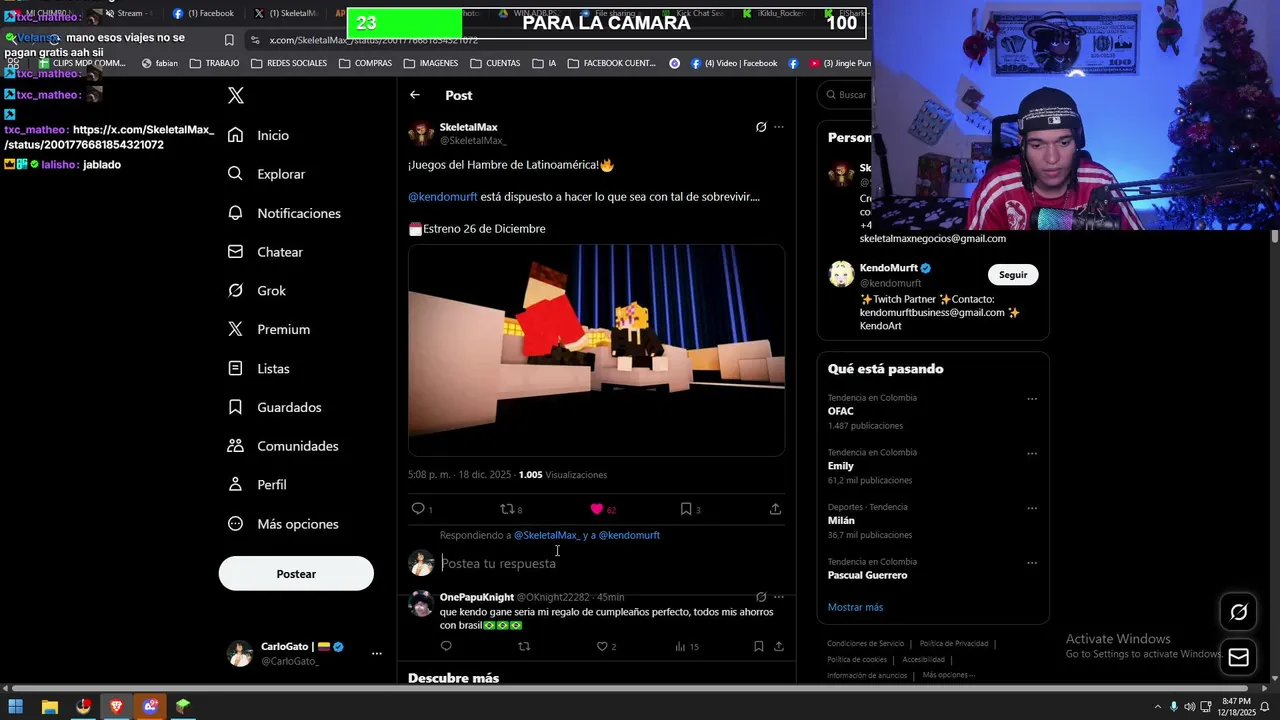Open more options for Pascual Guerrero trend
The image size is (1280, 720).
point(1032,563)
